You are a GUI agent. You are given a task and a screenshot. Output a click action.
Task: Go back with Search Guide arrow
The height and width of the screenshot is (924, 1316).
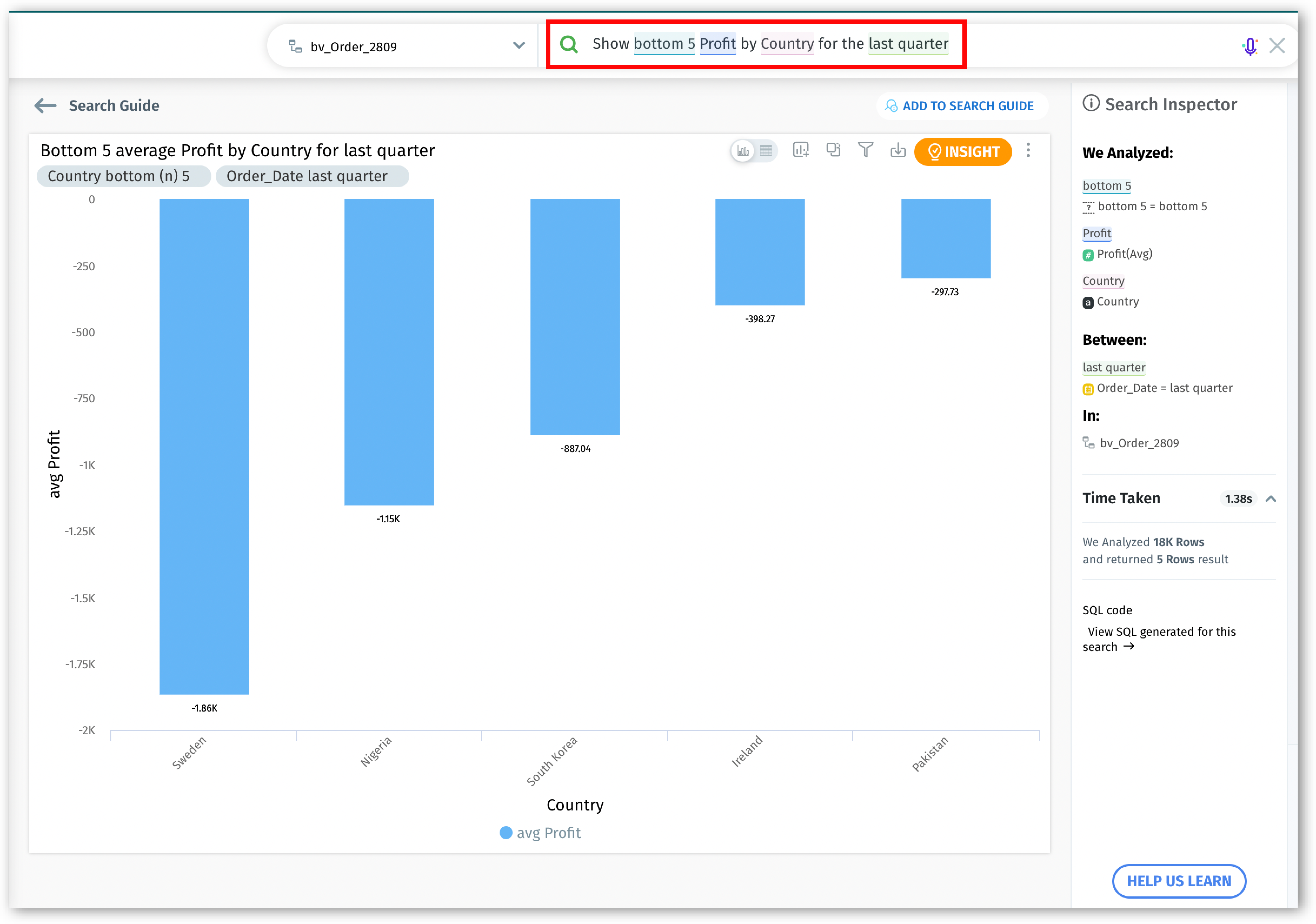45,105
